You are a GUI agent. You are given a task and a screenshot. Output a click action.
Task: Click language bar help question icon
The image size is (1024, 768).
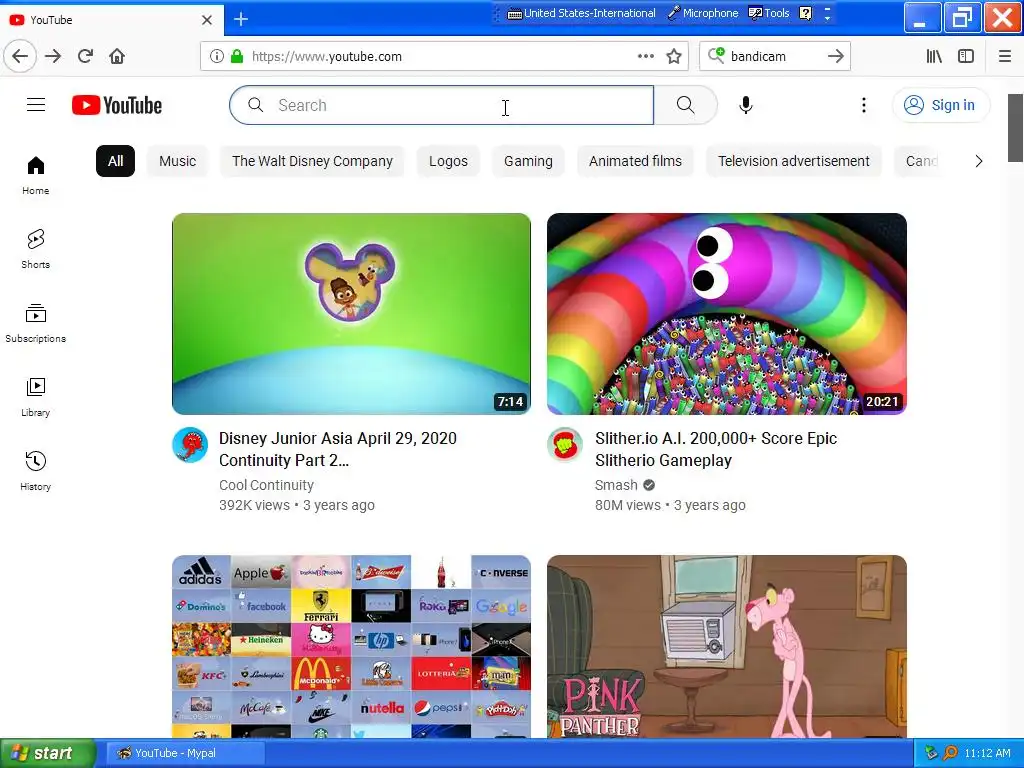click(x=806, y=13)
